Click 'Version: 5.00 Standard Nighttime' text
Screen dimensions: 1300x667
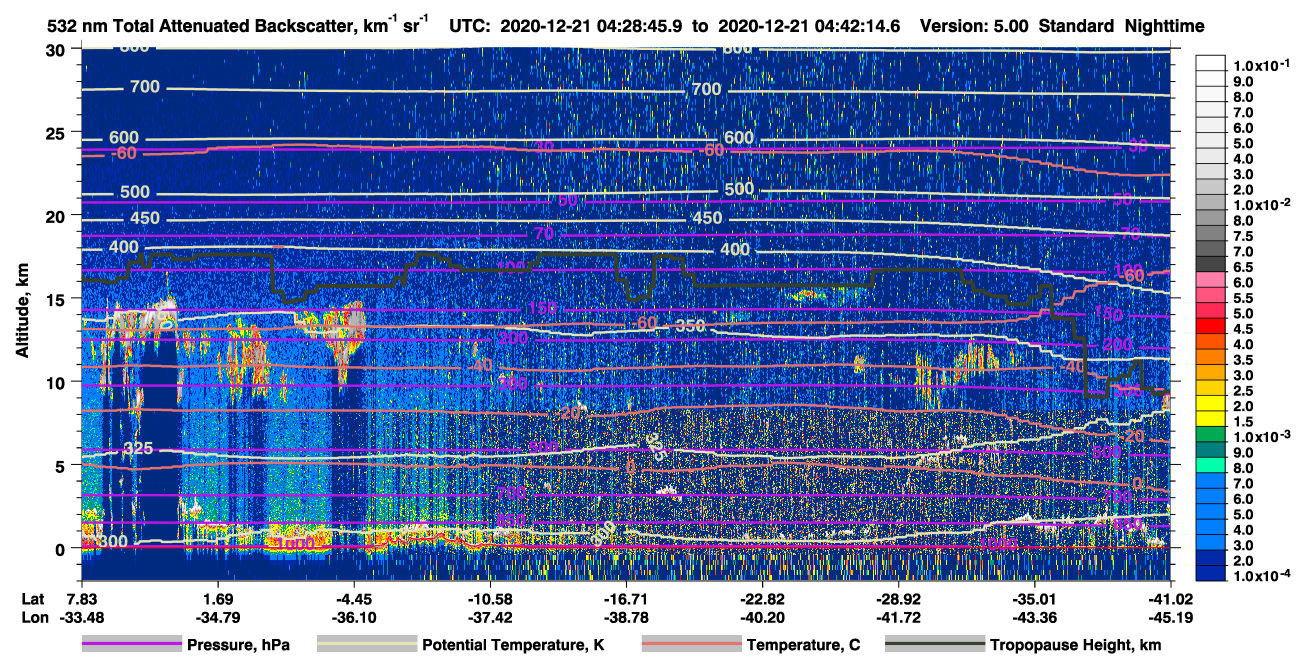pyautogui.click(x=1062, y=27)
